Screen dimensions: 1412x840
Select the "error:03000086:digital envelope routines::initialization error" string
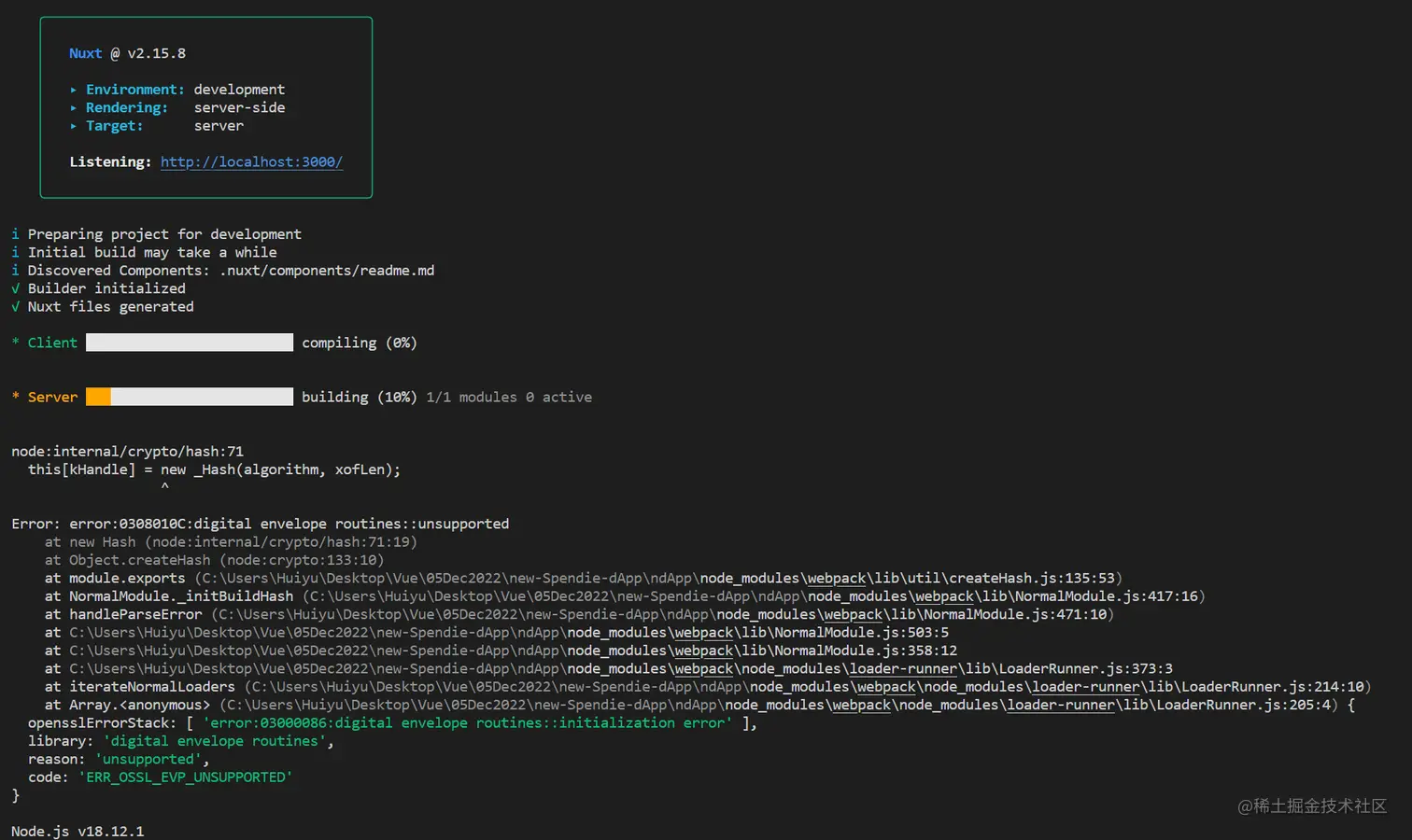point(467,723)
